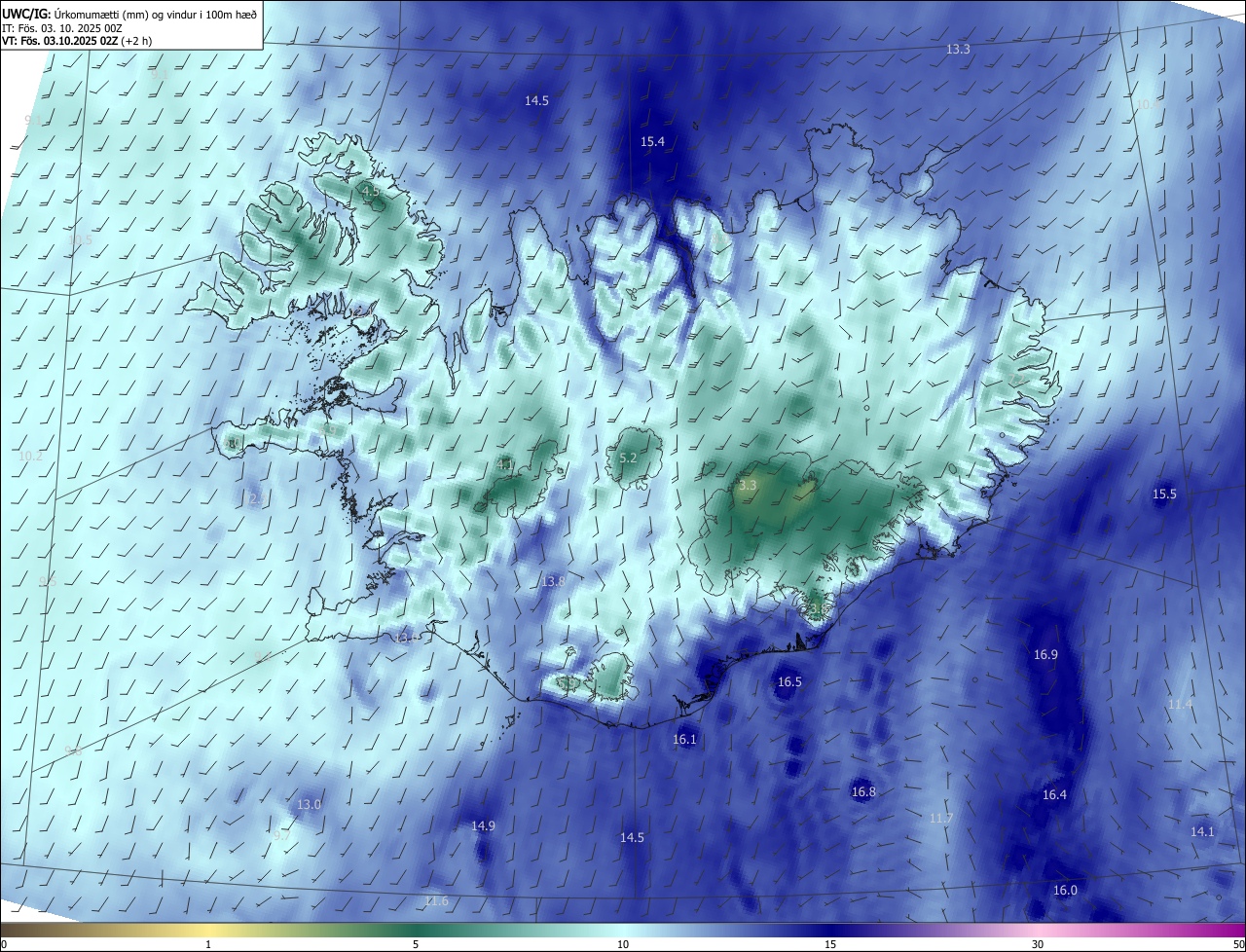Click the 16.4 value label
Screen dimensions: 1246x952
1054,795
